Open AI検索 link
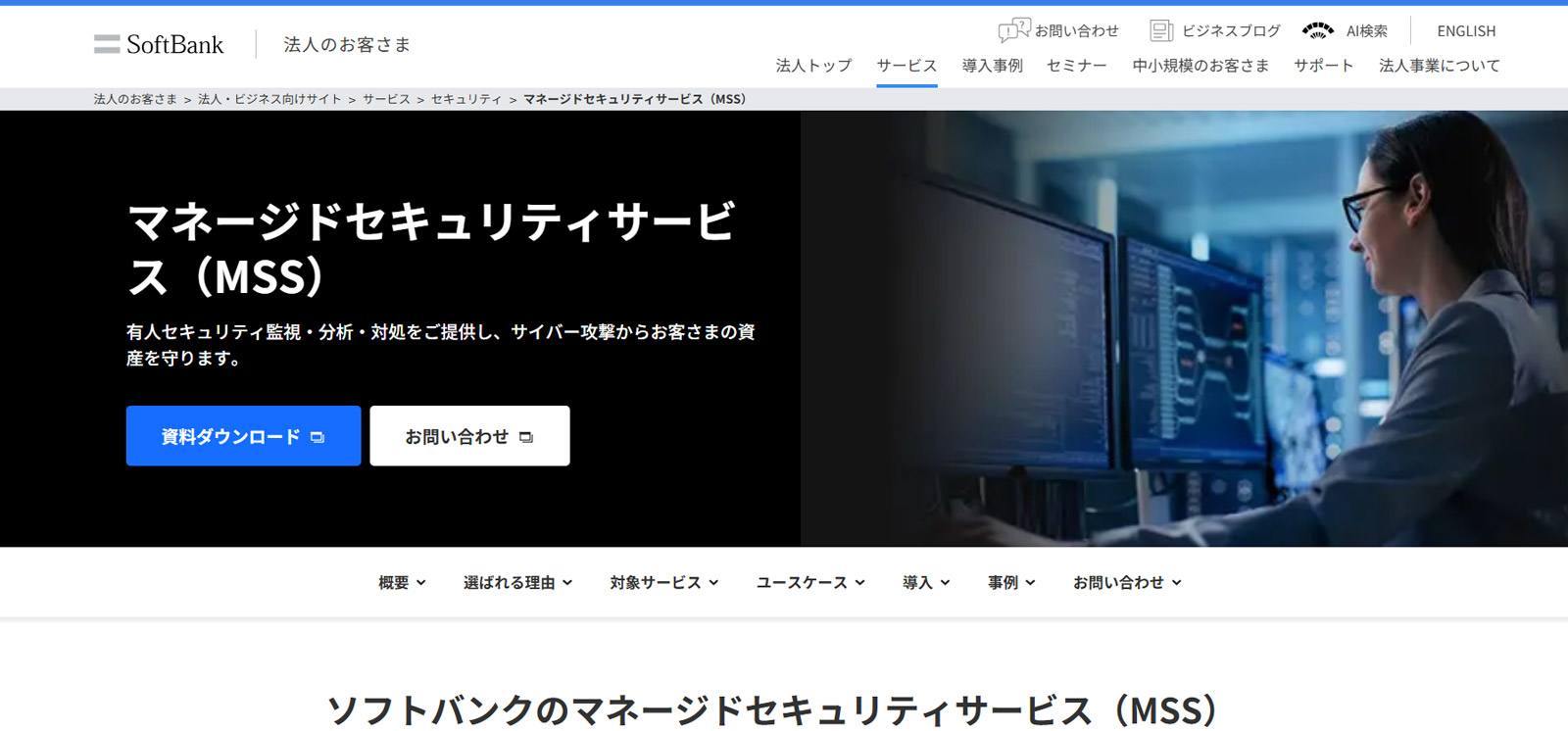Image resolution: width=1568 pixels, height=731 pixels. (x=1366, y=31)
